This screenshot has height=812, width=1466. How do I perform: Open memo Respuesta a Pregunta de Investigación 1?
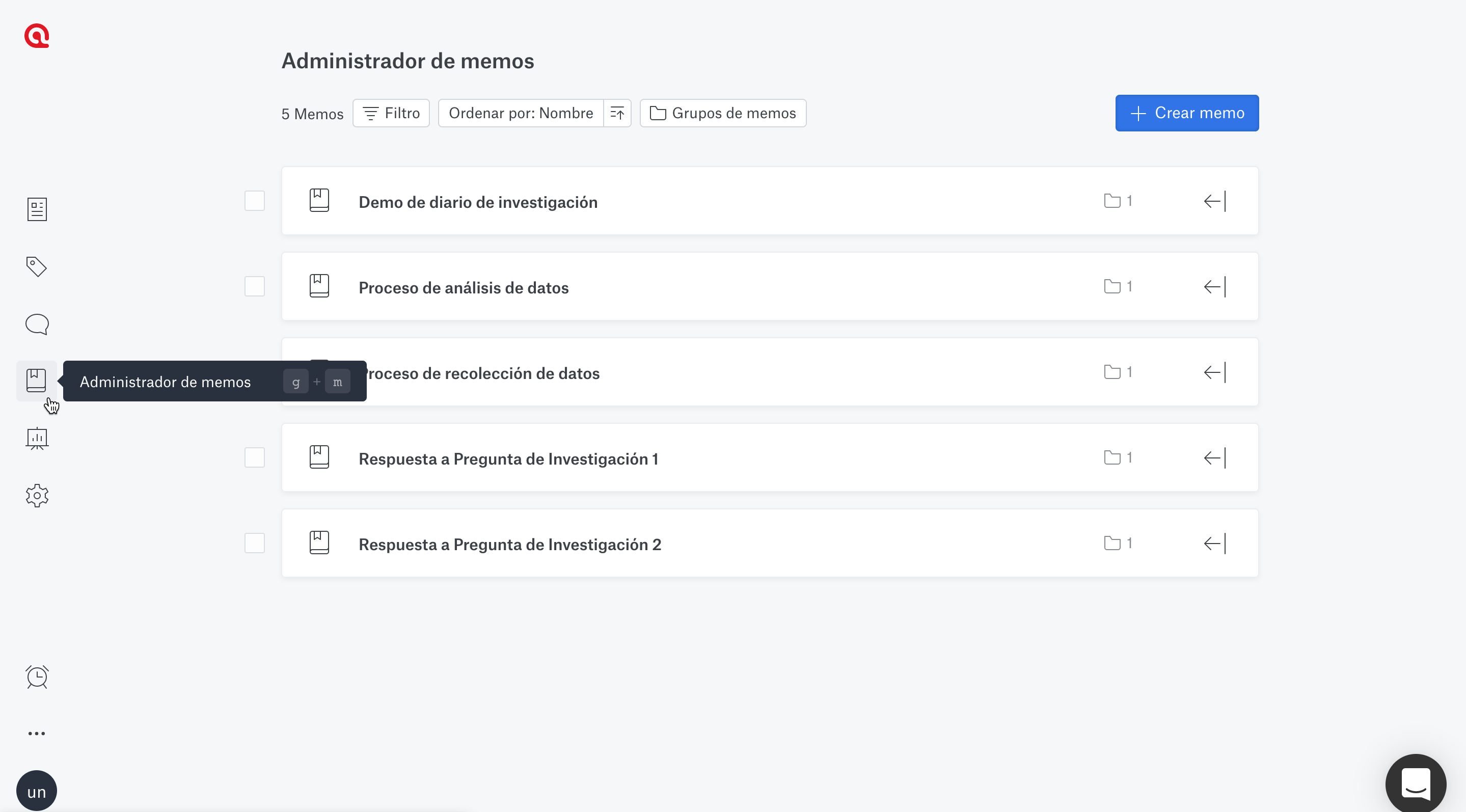click(508, 458)
